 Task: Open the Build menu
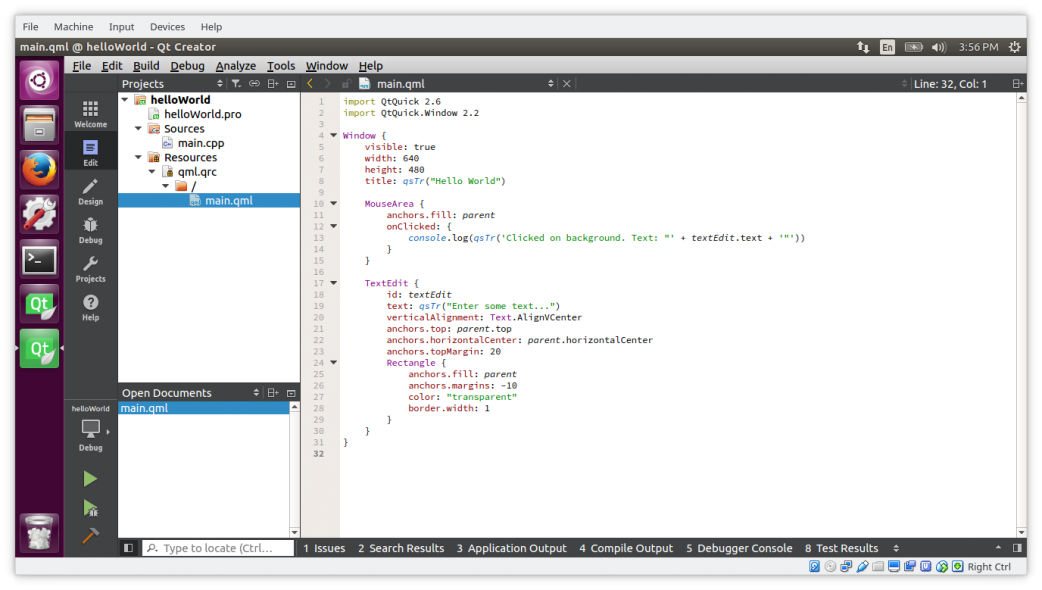tap(146, 66)
